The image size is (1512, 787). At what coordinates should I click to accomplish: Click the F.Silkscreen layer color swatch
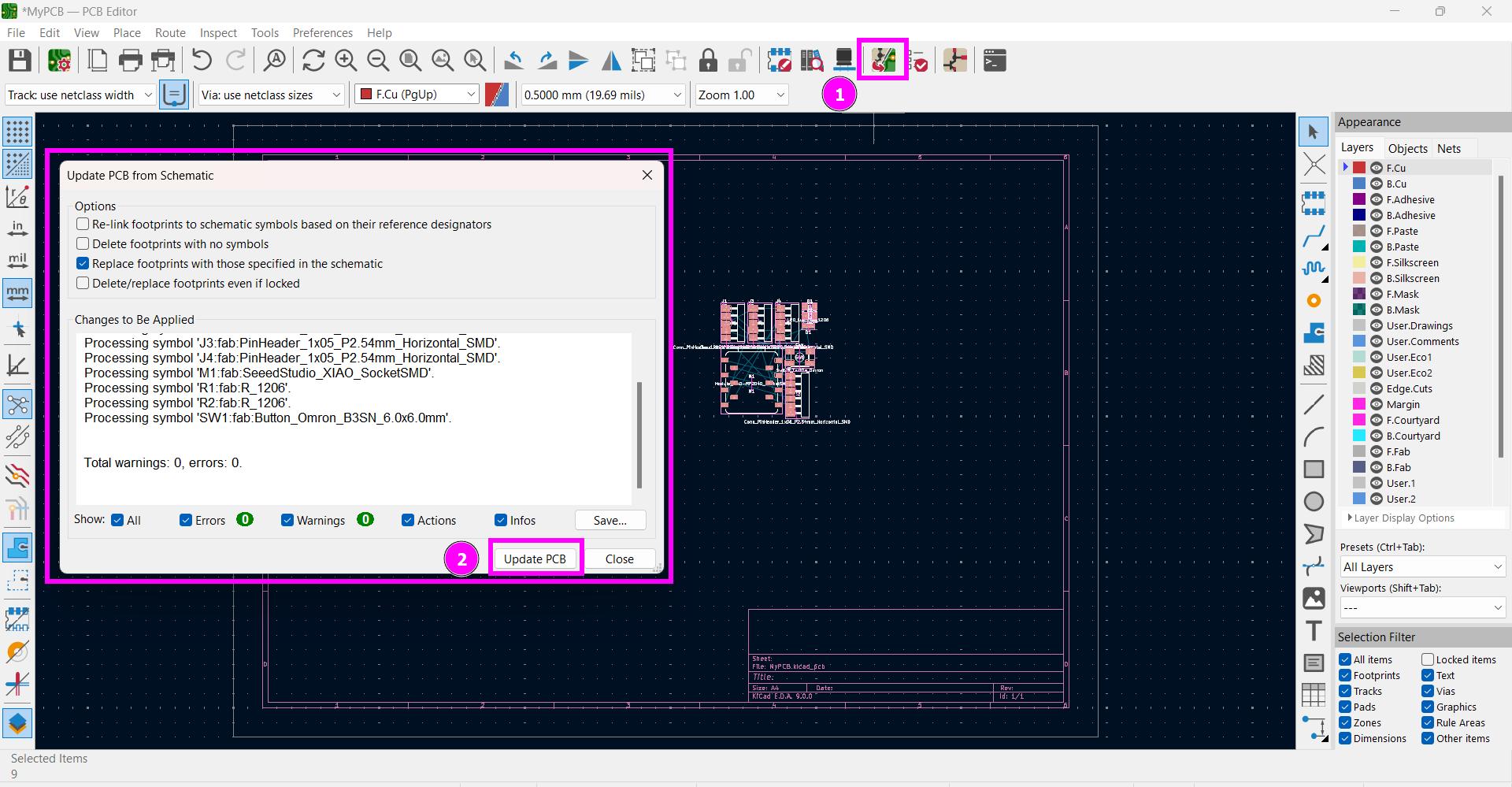[1359, 262]
